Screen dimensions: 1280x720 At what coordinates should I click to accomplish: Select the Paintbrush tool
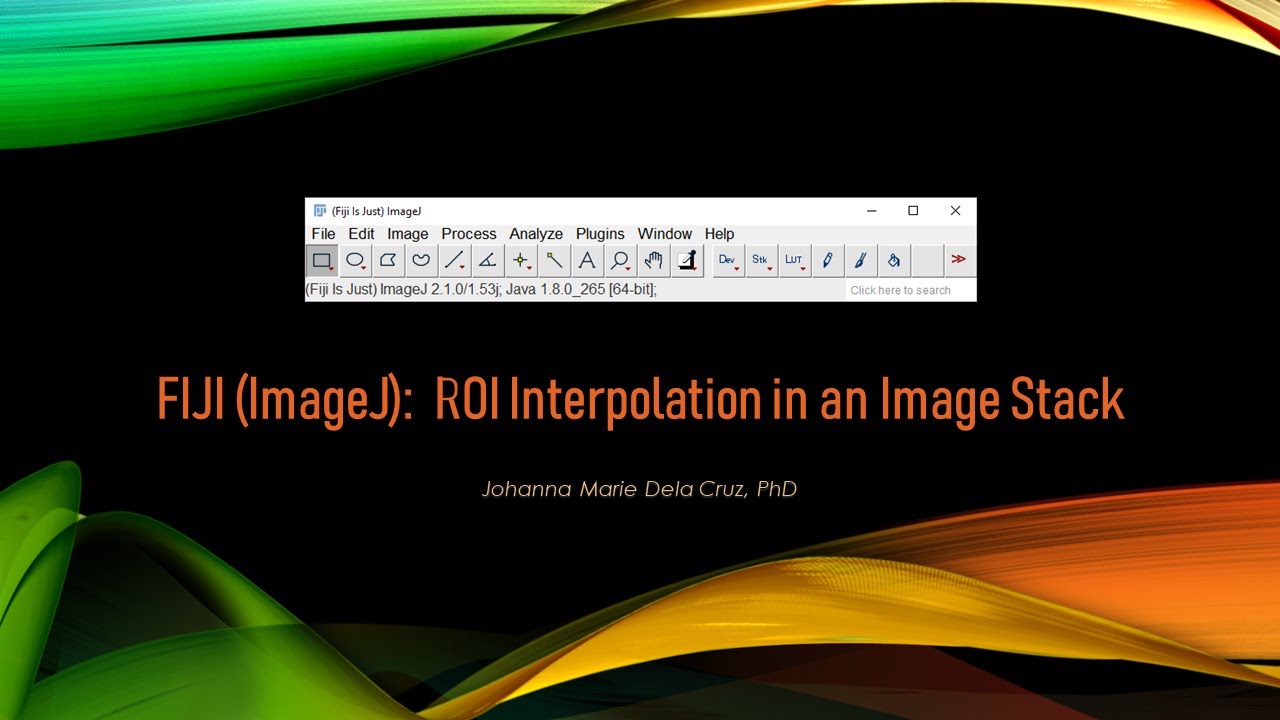point(860,260)
